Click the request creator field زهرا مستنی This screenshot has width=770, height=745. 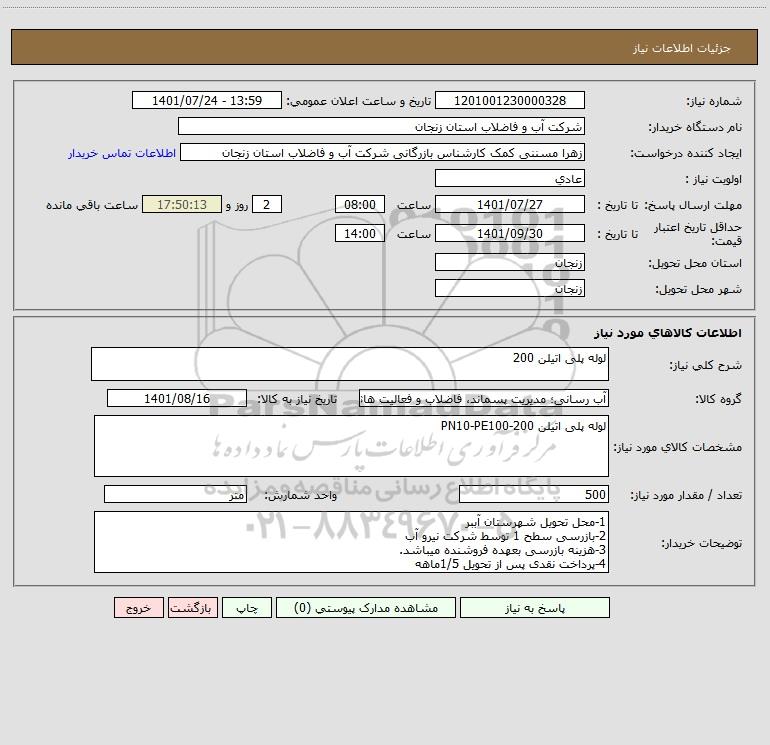pyautogui.click(x=383, y=153)
